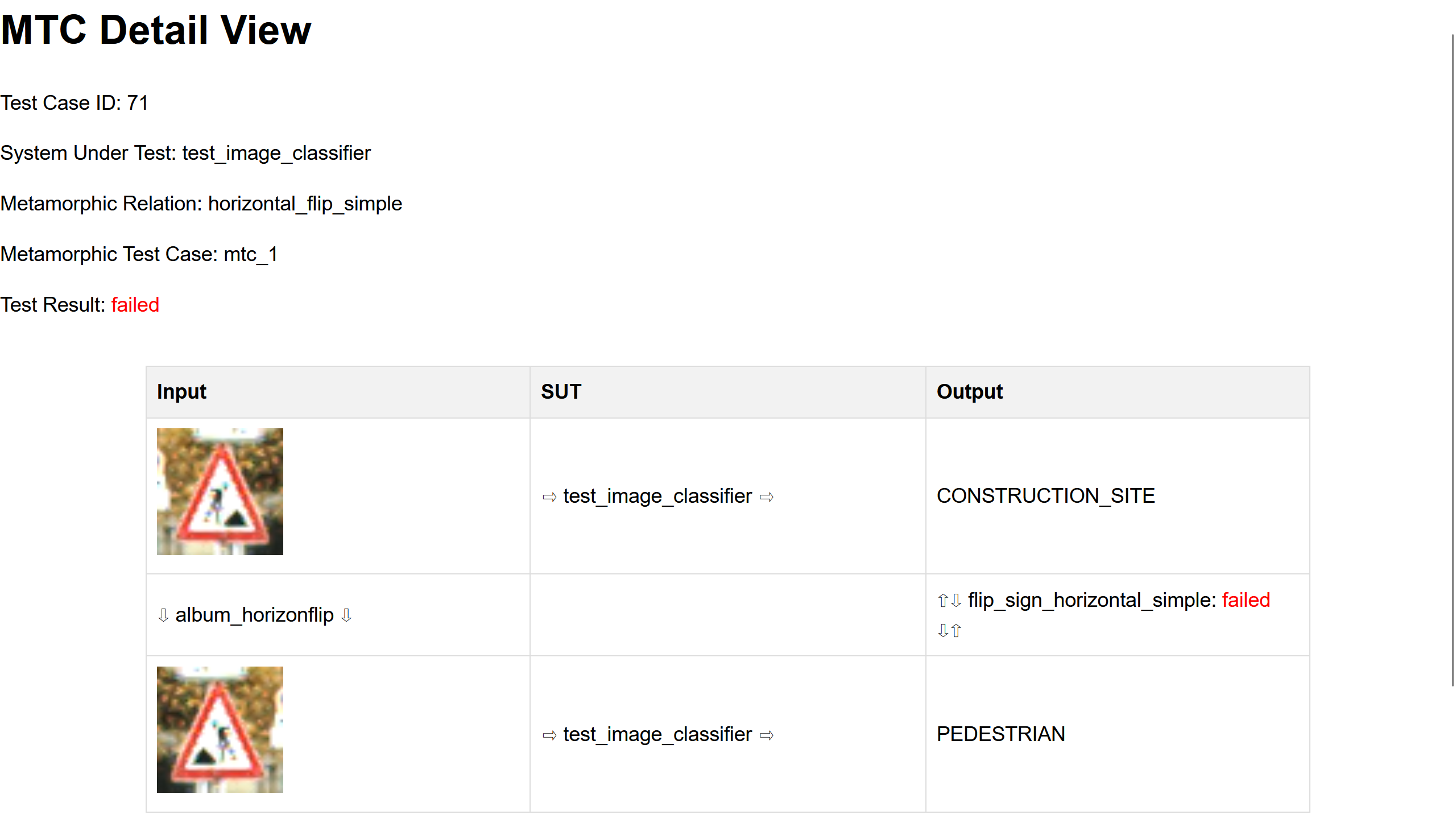The width and height of the screenshot is (1456, 819).
Task: Click the down arrow before album_horizonflip
Action: click(163, 615)
